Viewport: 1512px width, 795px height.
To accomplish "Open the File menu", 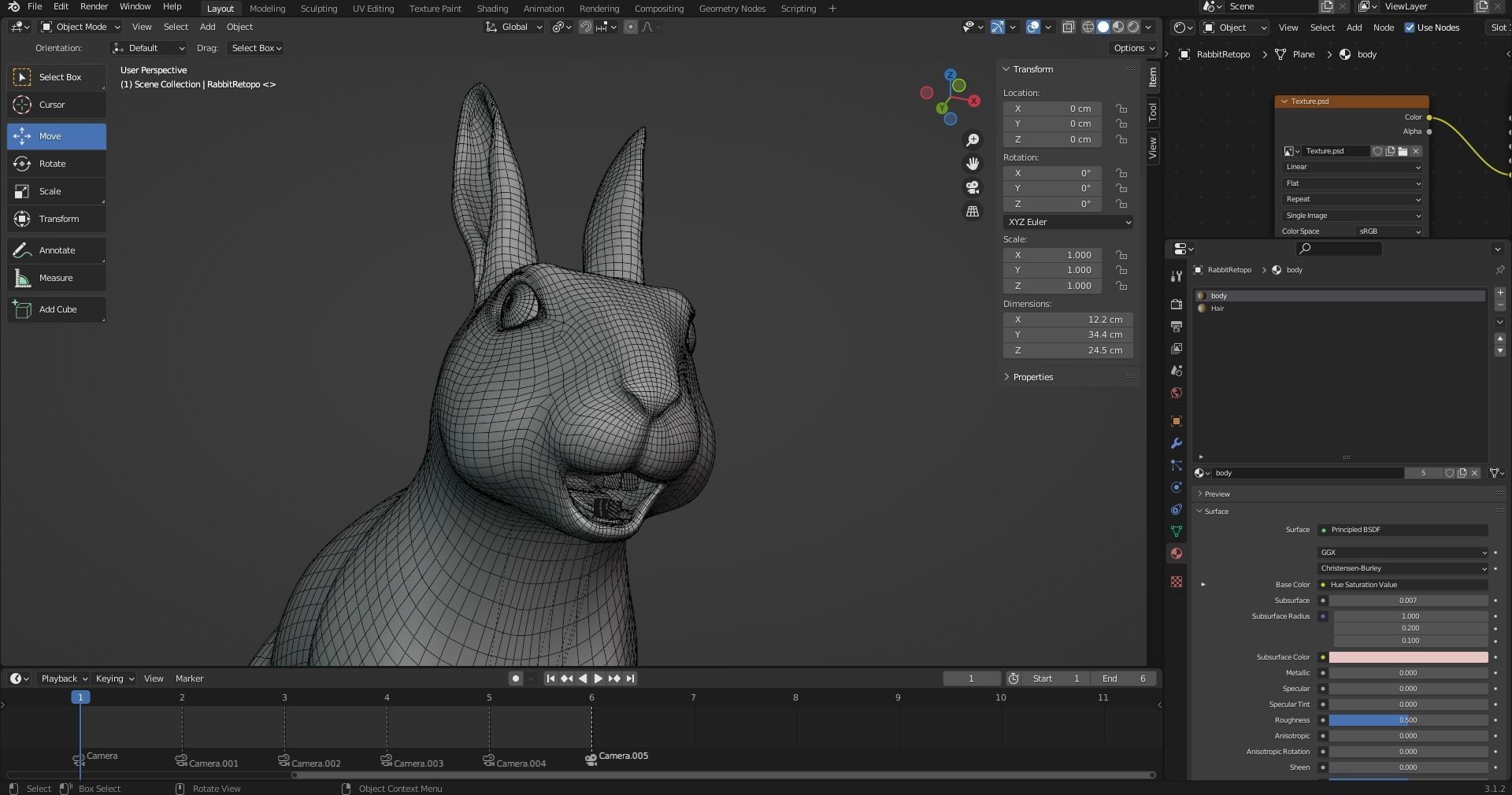I will point(35,6).
